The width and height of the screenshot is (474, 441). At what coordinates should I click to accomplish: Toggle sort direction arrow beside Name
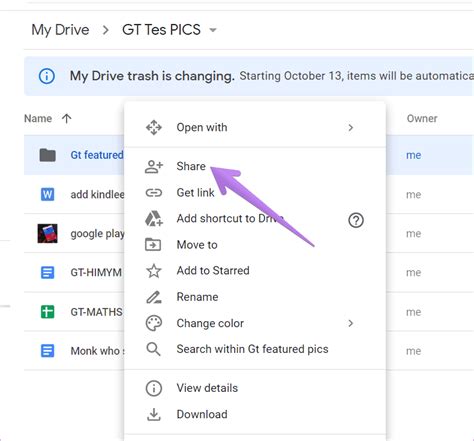67,118
